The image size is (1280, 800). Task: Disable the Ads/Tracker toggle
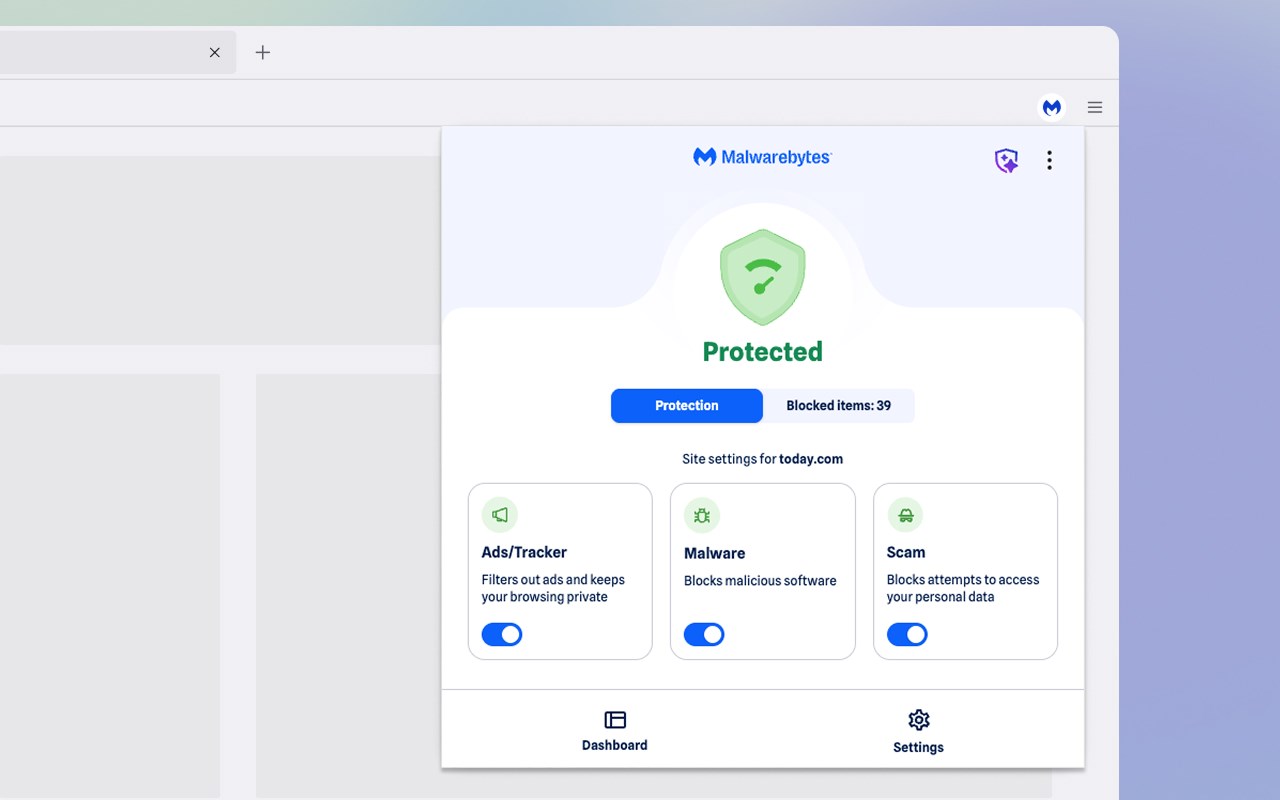(x=502, y=634)
